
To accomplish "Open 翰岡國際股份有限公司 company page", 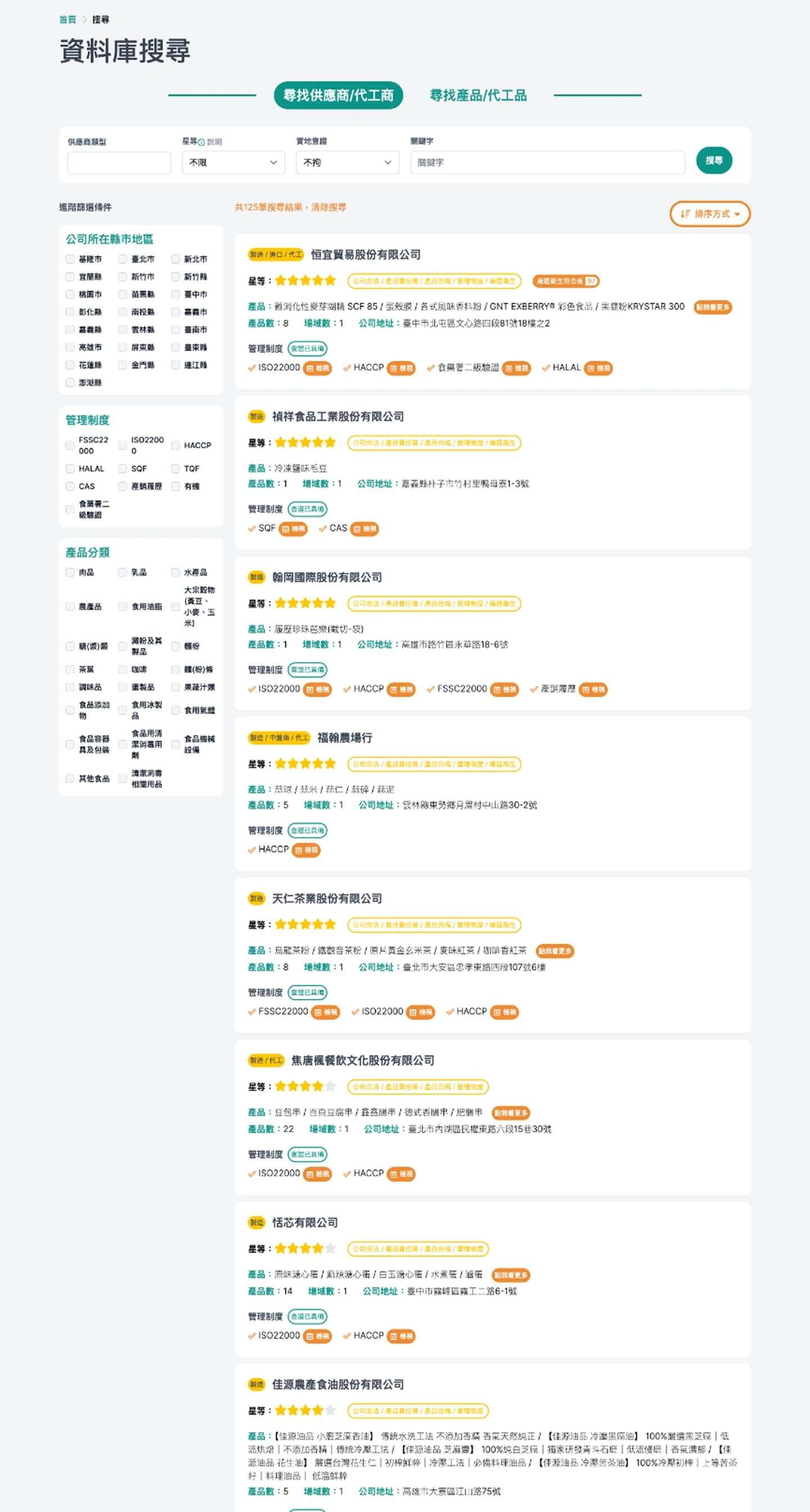I will [327, 577].
